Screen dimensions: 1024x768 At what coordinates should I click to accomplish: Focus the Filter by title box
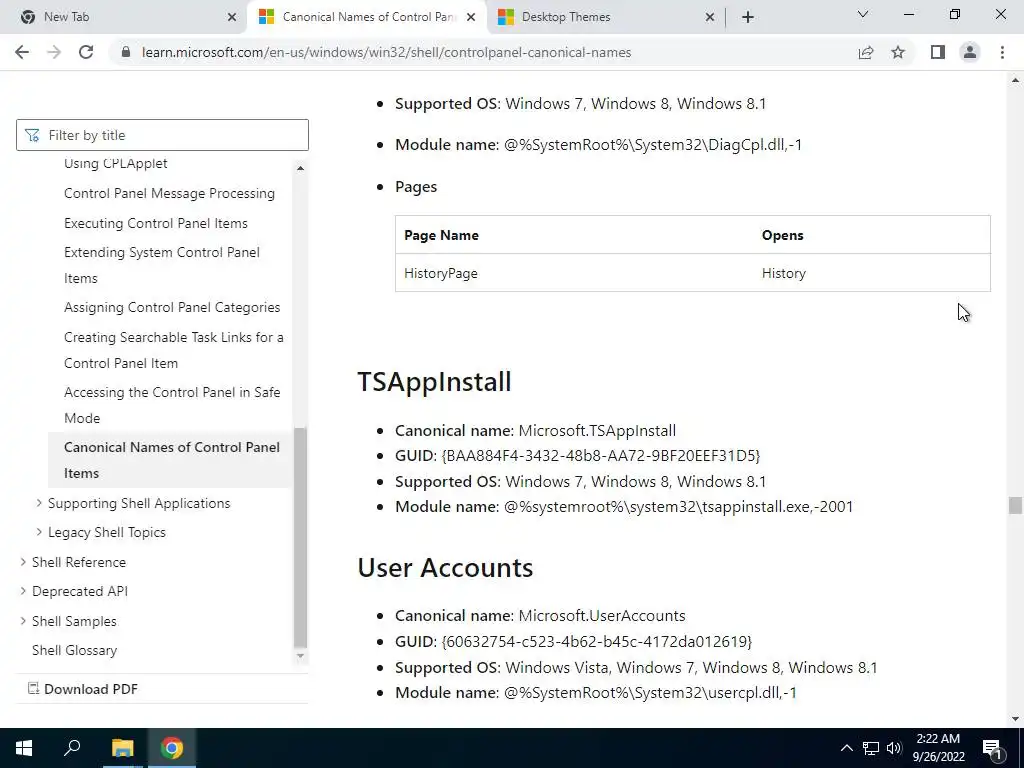[162, 135]
